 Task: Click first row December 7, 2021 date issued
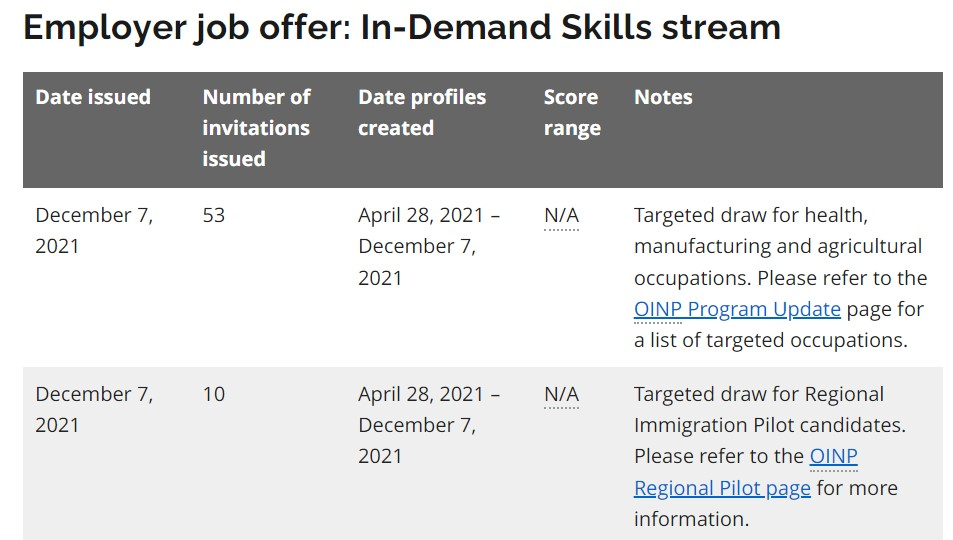(94, 231)
